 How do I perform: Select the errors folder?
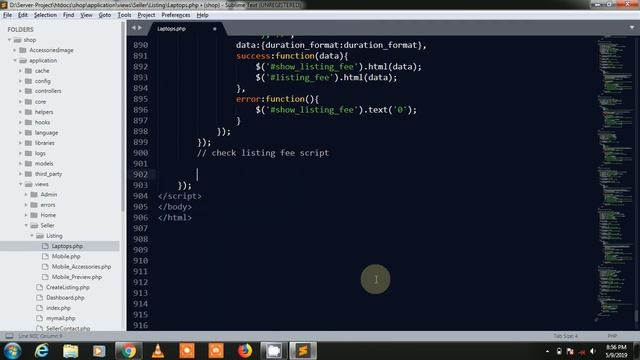tap(48, 205)
